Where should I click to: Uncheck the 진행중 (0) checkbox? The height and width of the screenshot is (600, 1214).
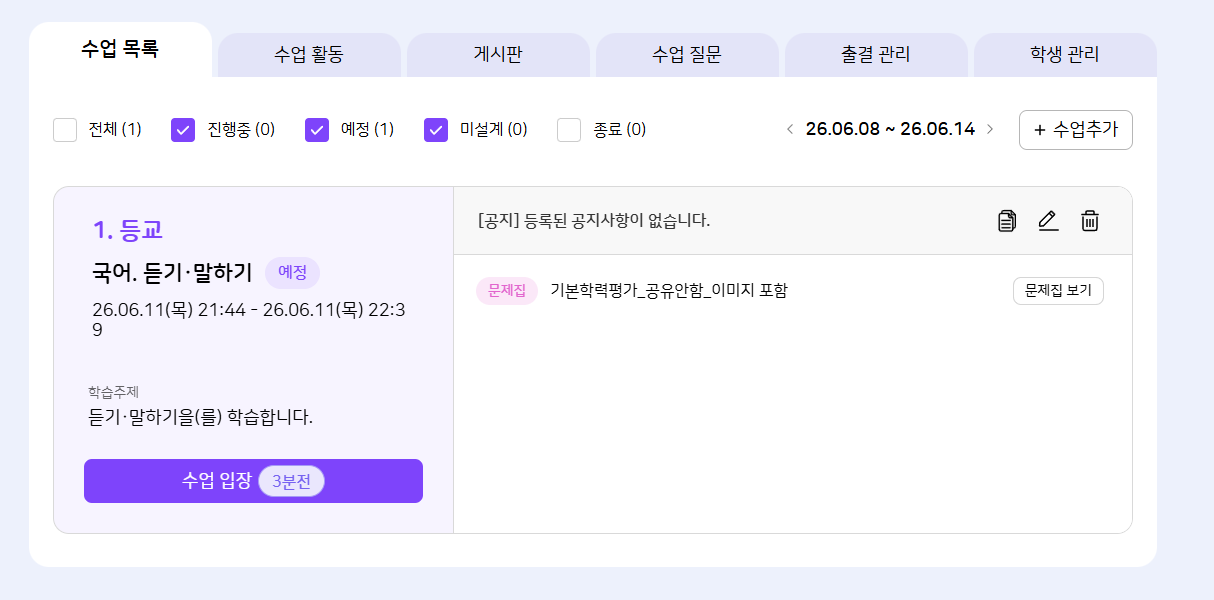pyautogui.click(x=183, y=130)
